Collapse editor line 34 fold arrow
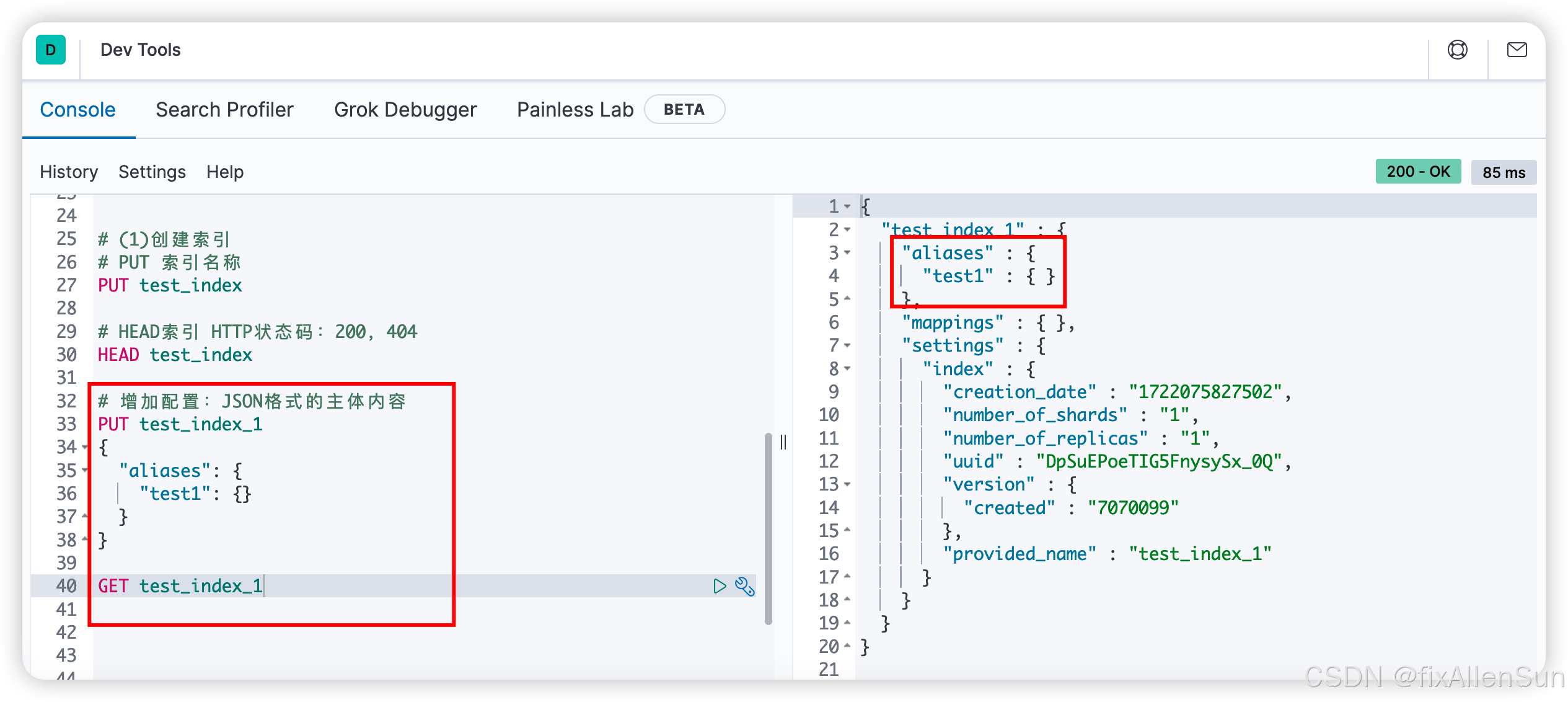The width and height of the screenshot is (1568, 702). [86, 447]
